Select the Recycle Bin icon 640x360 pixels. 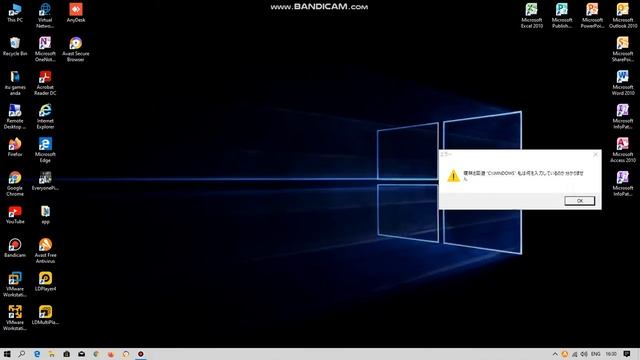pyautogui.click(x=15, y=46)
